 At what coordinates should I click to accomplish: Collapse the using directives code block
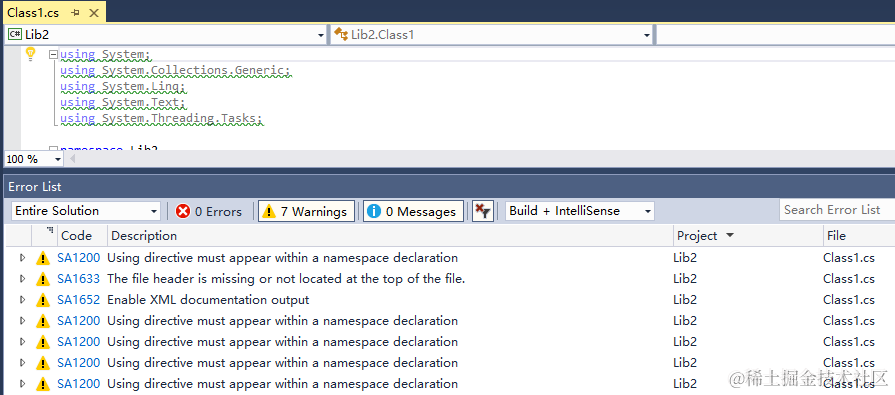click(x=53, y=55)
